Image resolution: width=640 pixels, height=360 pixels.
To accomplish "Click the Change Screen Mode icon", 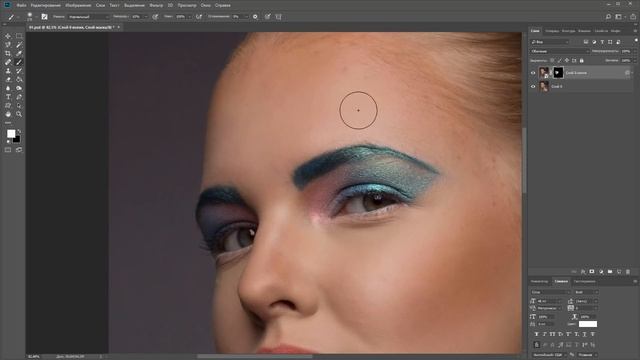I will tap(19, 150).
